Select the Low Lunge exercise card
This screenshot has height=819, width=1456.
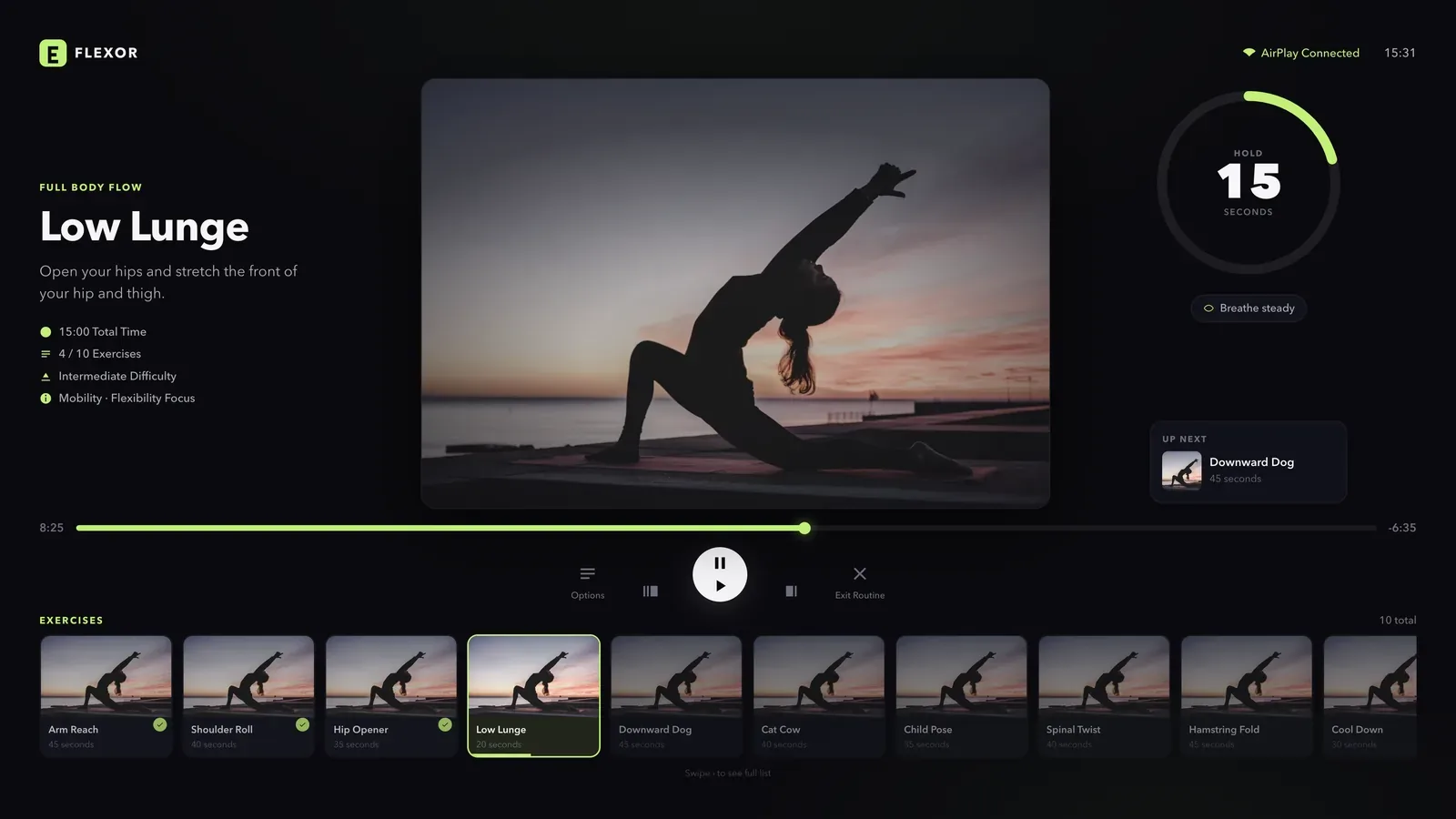[534, 696]
